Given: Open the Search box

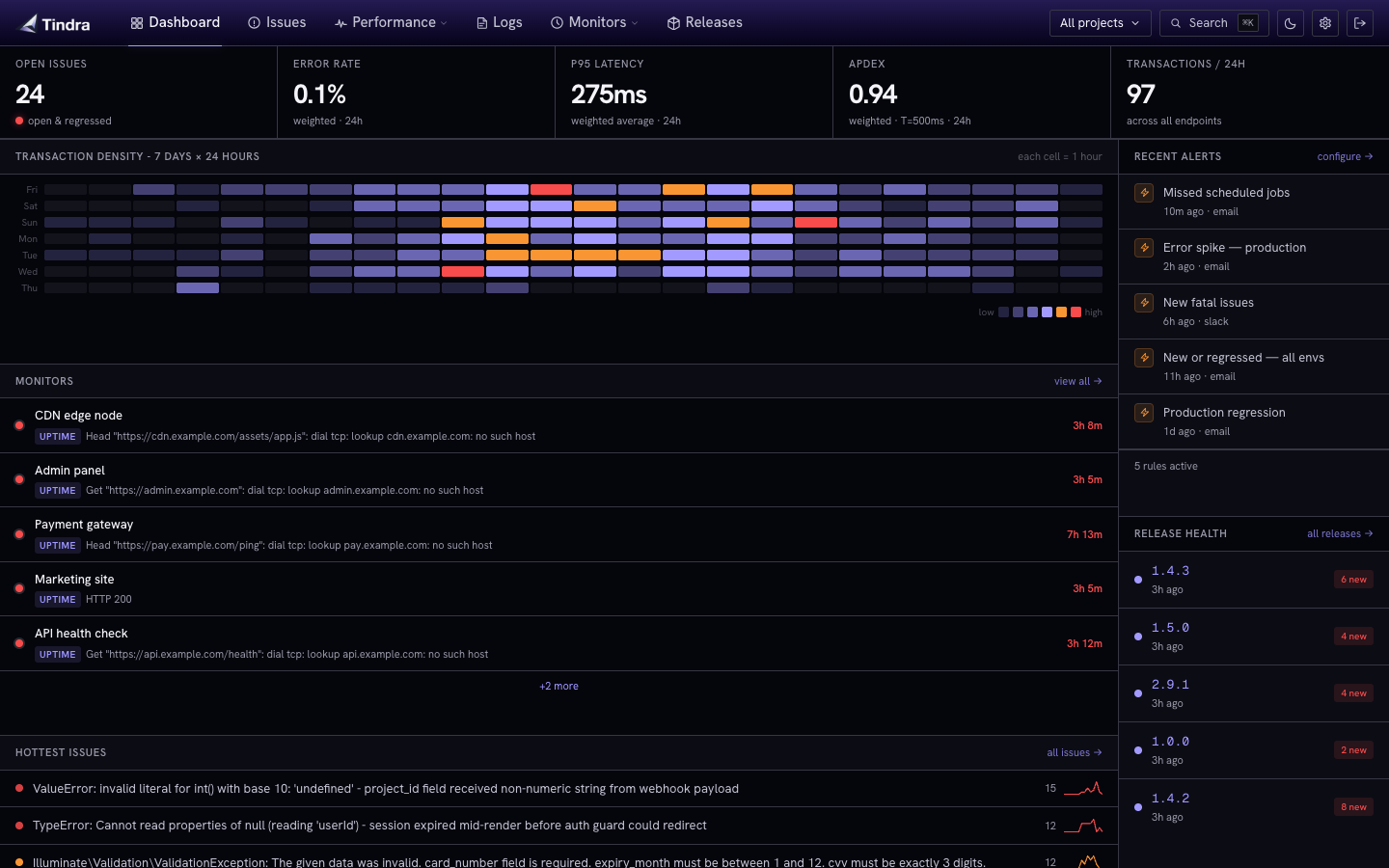Looking at the screenshot, I should point(1213,23).
